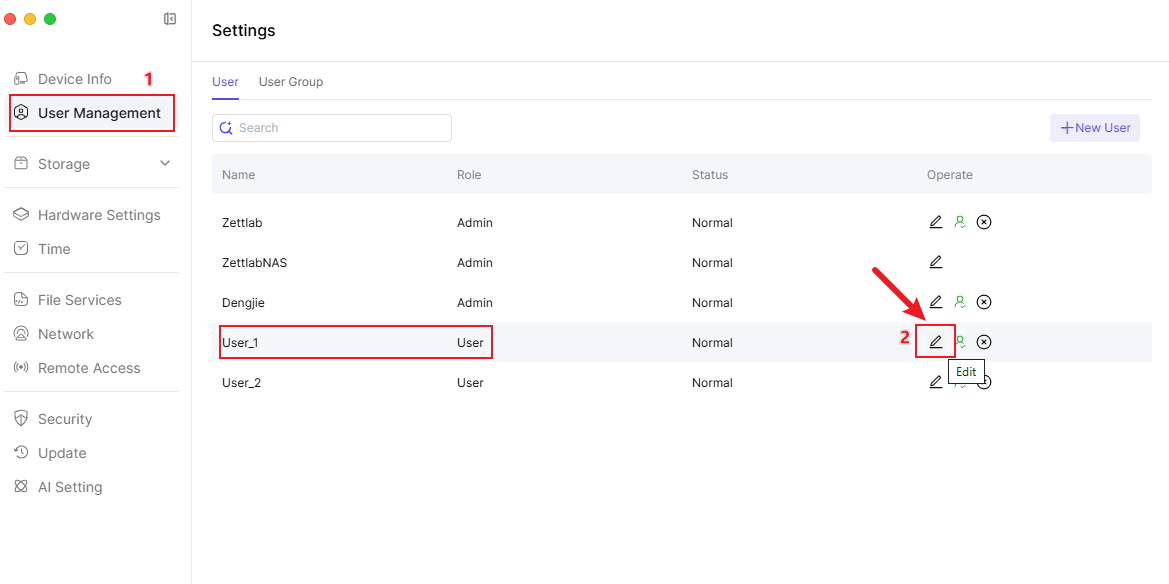The image size is (1169, 584).
Task: Click the edit pencil for User_1
Action: tap(936, 342)
